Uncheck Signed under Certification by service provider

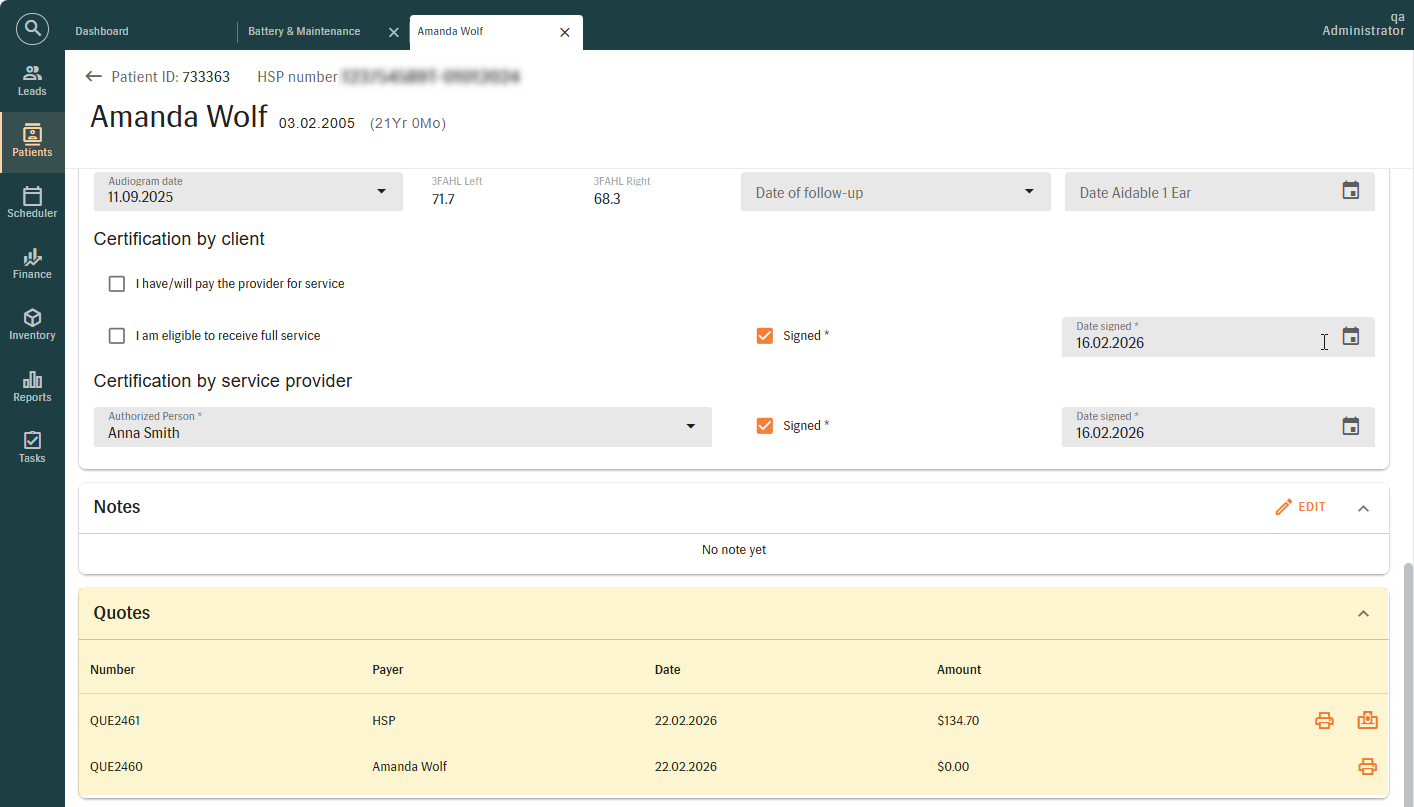click(x=765, y=426)
